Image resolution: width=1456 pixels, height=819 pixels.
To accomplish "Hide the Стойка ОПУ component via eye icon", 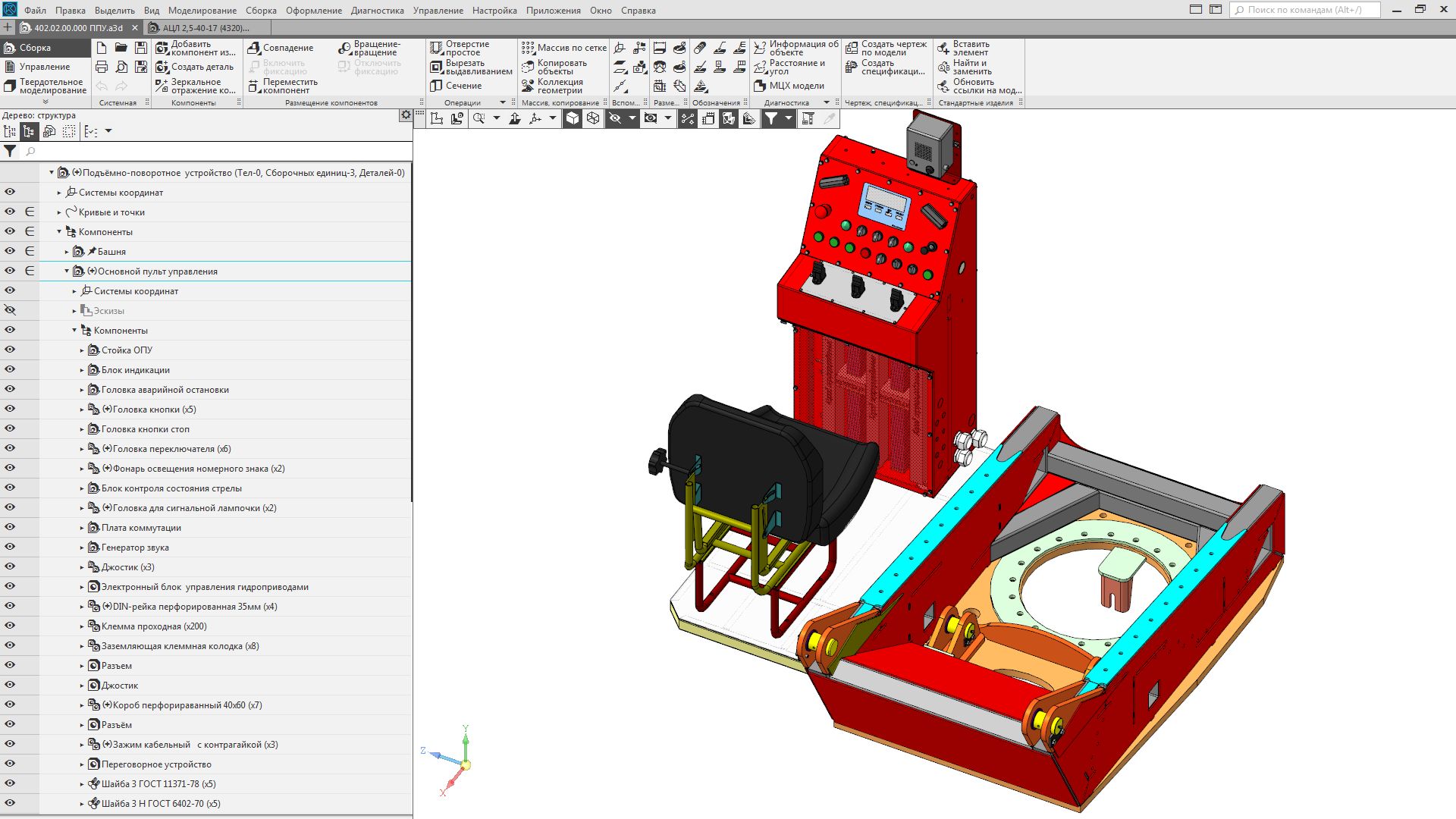I will click(10, 350).
